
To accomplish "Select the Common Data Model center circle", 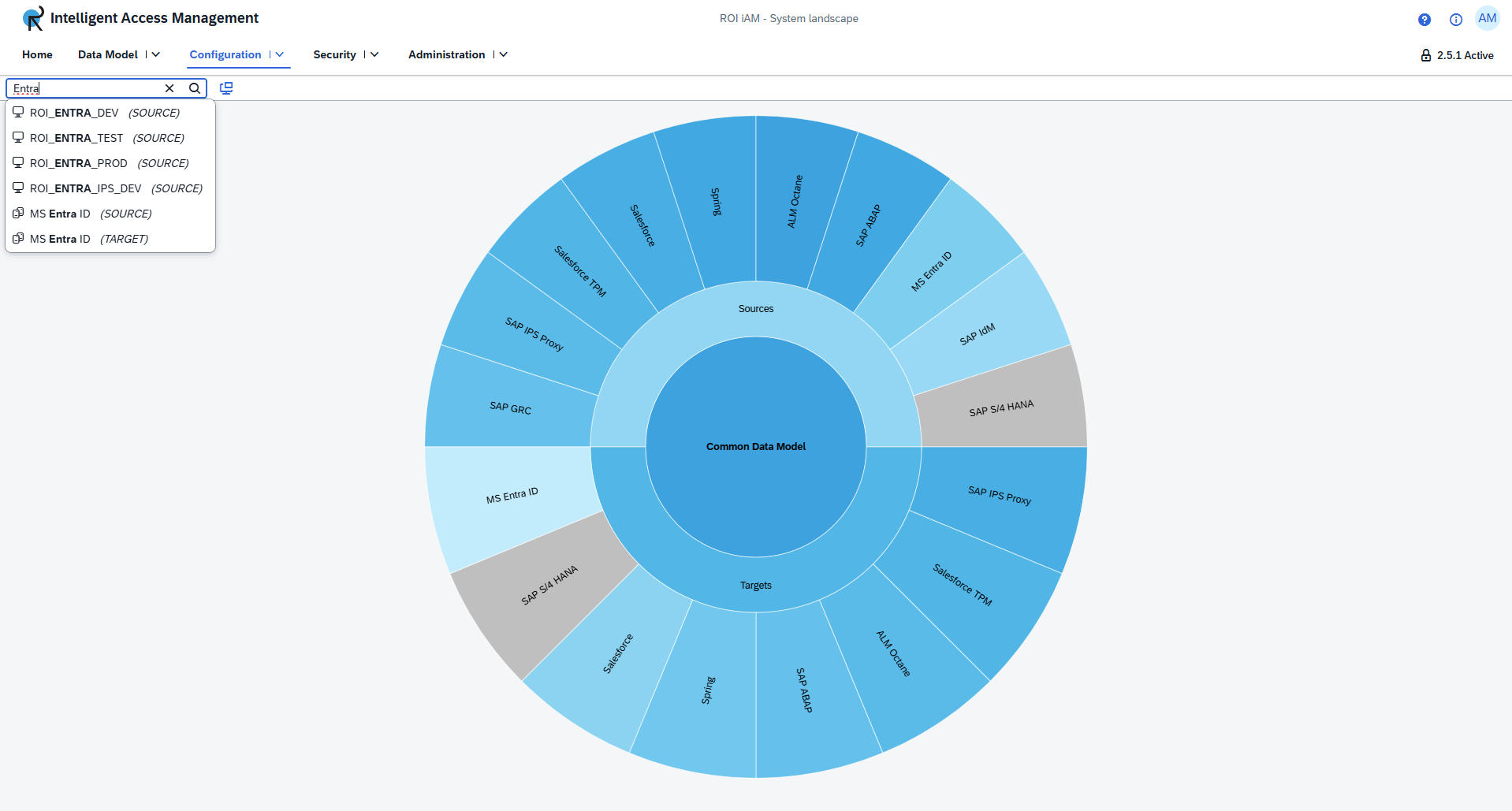I will point(755,446).
